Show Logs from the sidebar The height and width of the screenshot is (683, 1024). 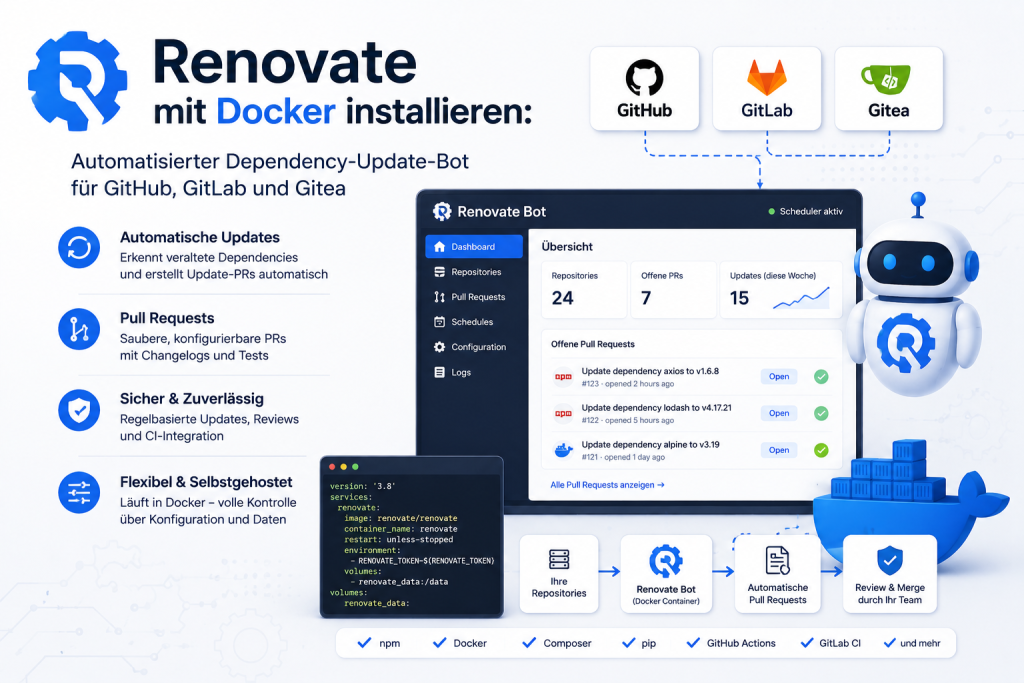pyautogui.click(x=473, y=372)
